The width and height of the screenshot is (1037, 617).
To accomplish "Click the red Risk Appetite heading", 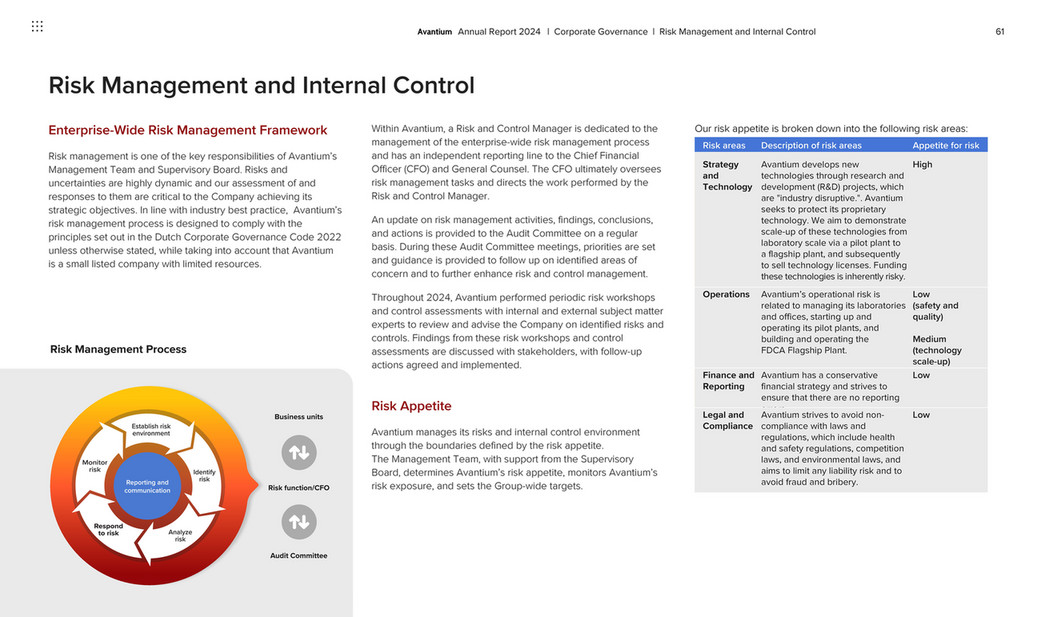I will [411, 406].
